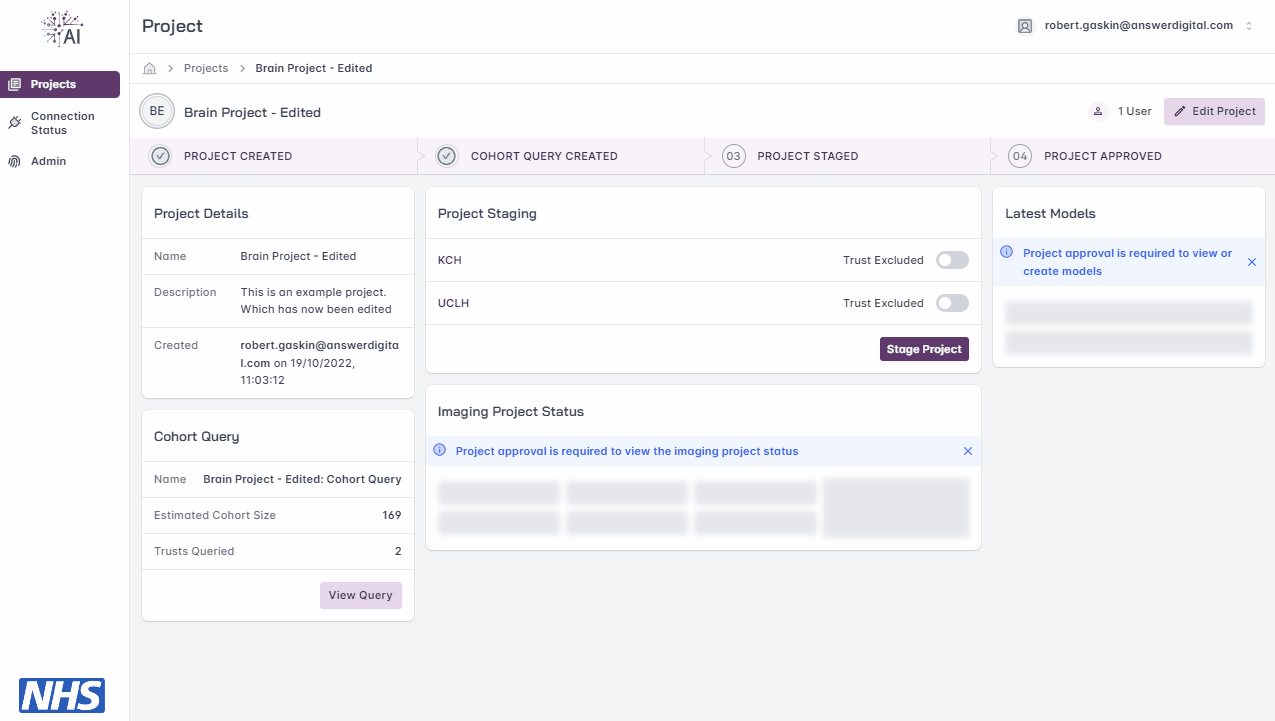This screenshot has width=1275, height=721.
Task: Click the Admin fingerprint icon
Action: tap(15, 161)
